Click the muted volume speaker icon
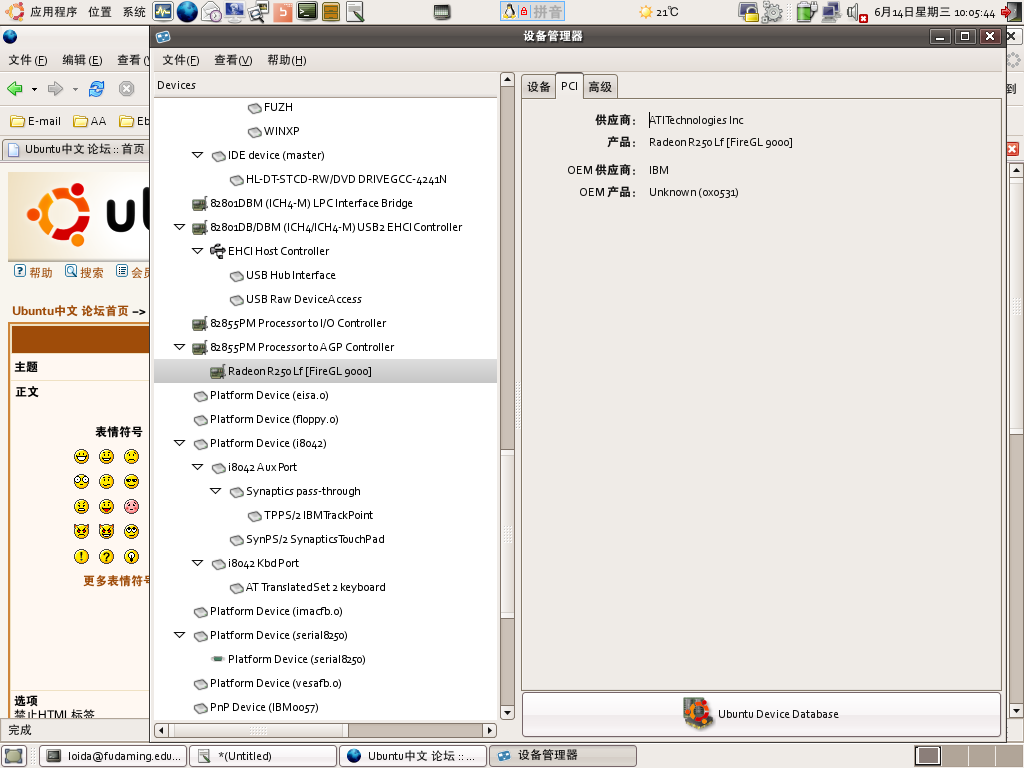This screenshot has height=768, width=1024. click(856, 12)
